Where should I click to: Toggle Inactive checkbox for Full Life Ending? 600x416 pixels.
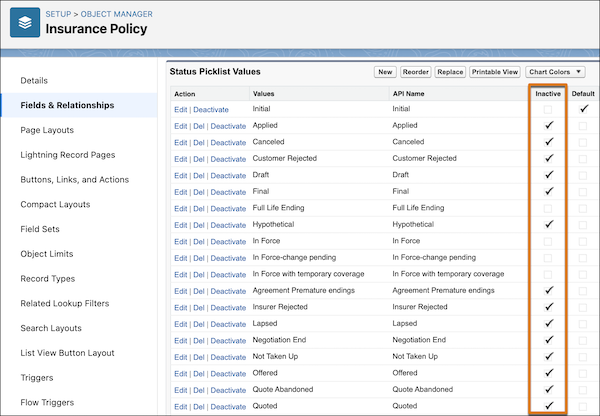(x=548, y=209)
